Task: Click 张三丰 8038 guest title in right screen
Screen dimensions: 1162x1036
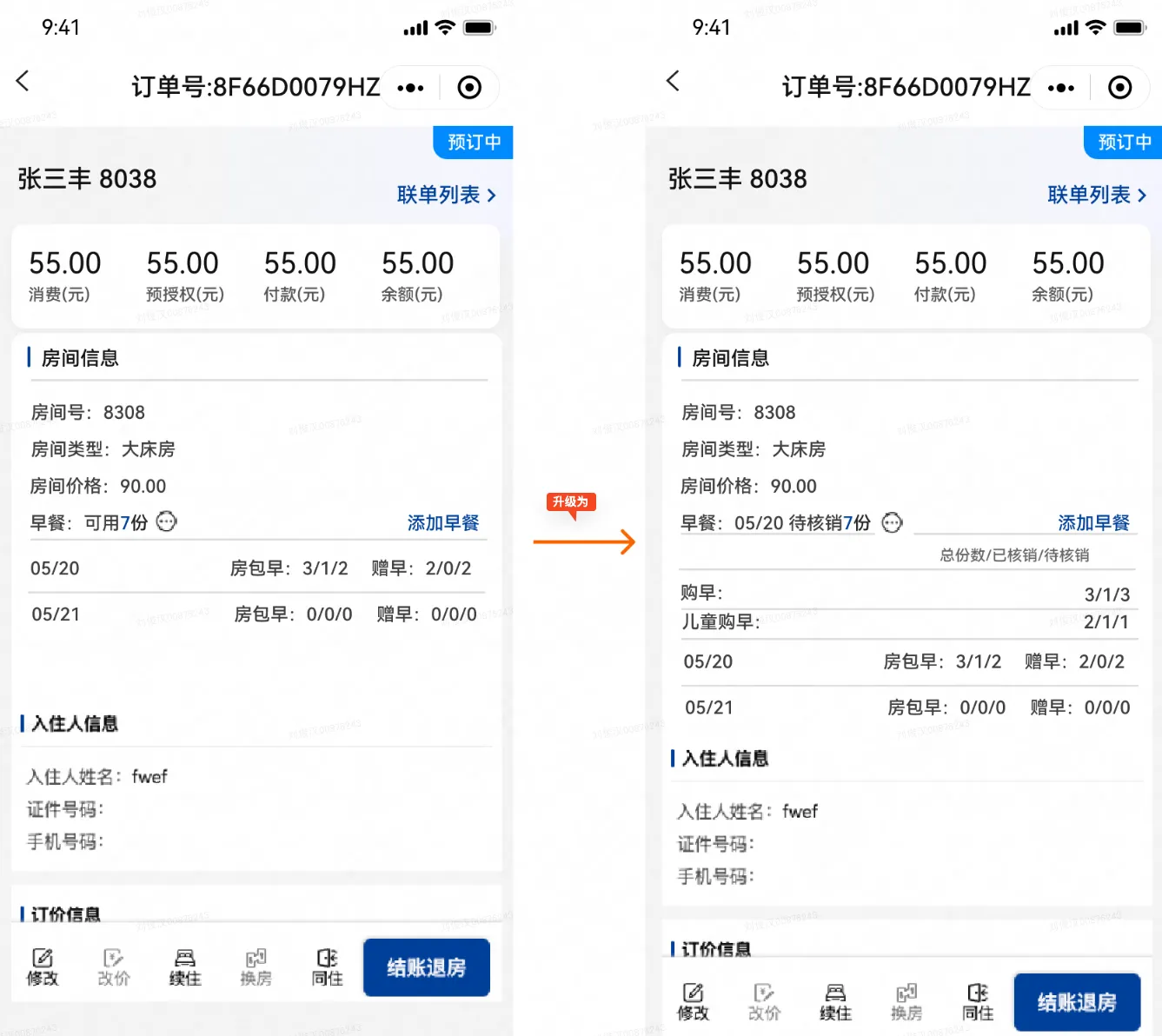Action: (737, 179)
